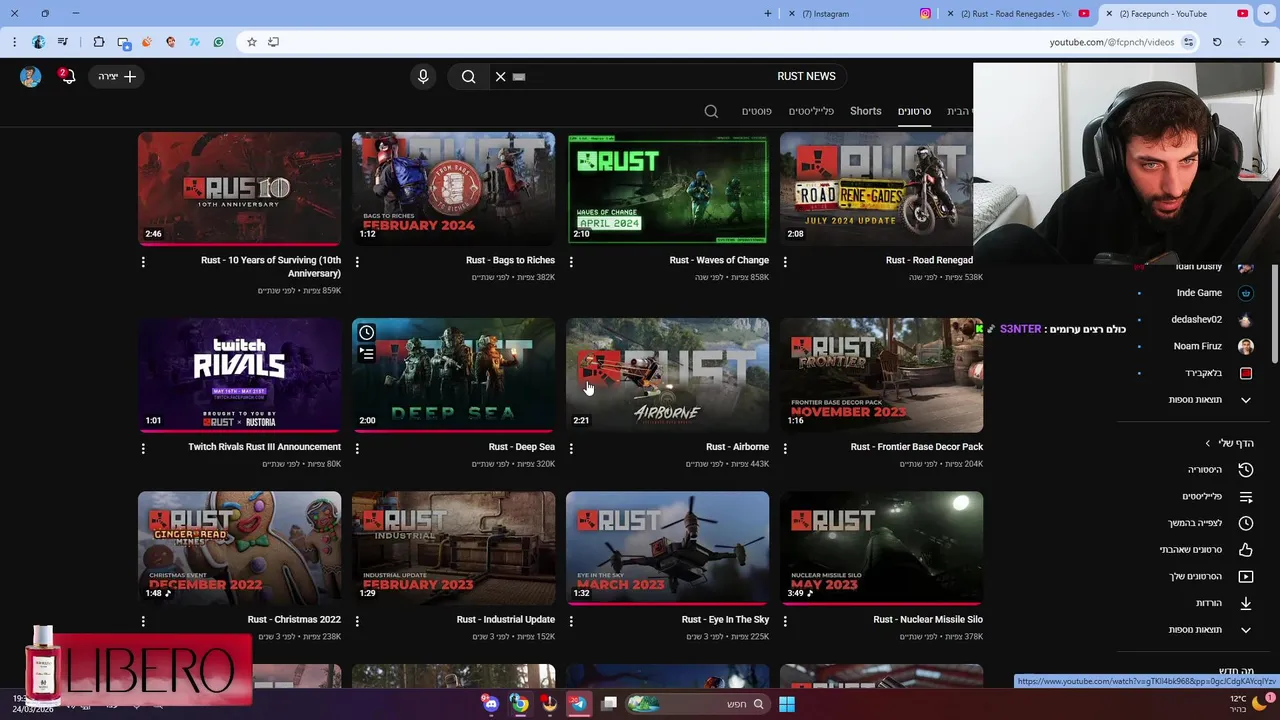Open the Rust - Nuclear Missile Silo title
The width and height of the screenshot is (1280, 720).
pyautogui.click(x=927, y=619)
